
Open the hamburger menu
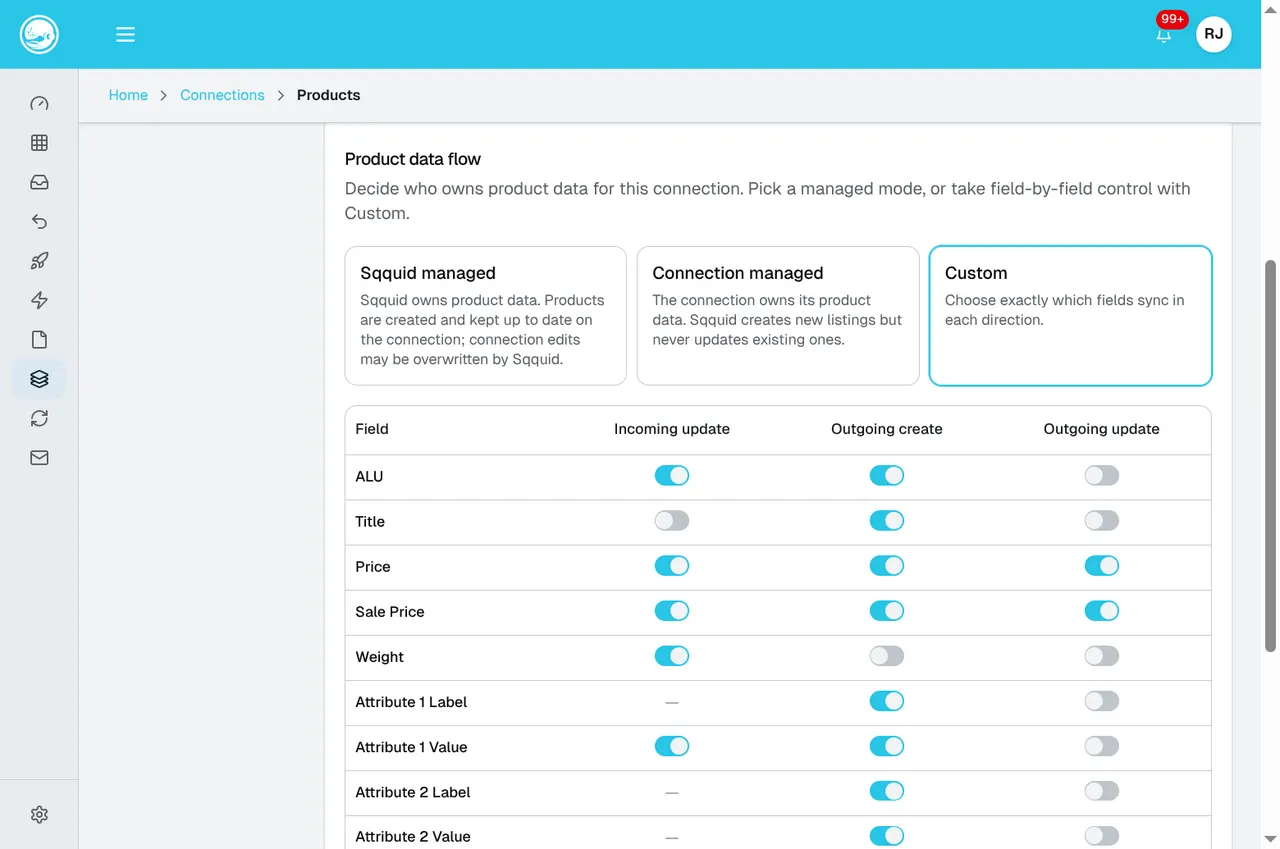(125, 34)
